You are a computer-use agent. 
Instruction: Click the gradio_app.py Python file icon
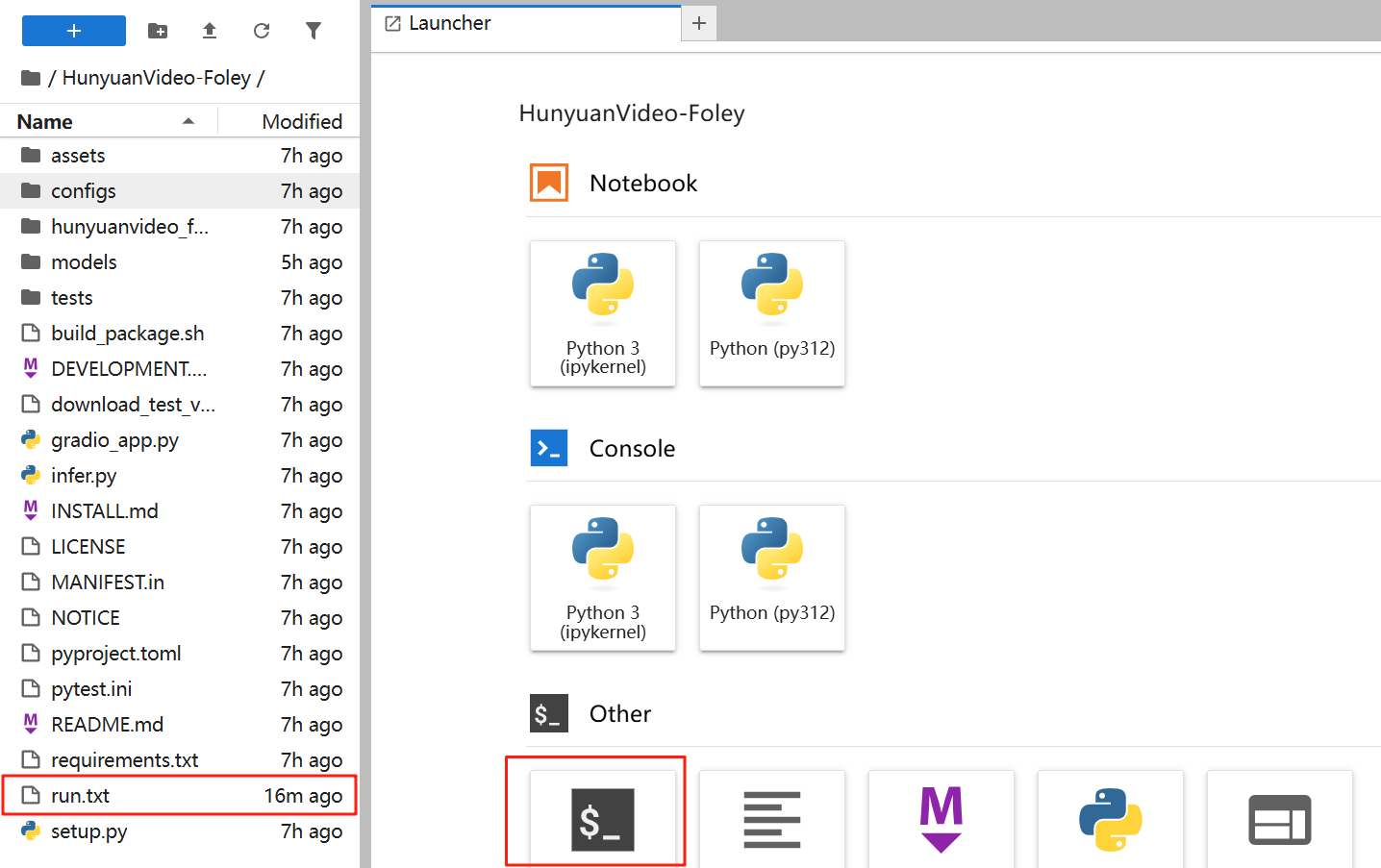pos(31,440)
